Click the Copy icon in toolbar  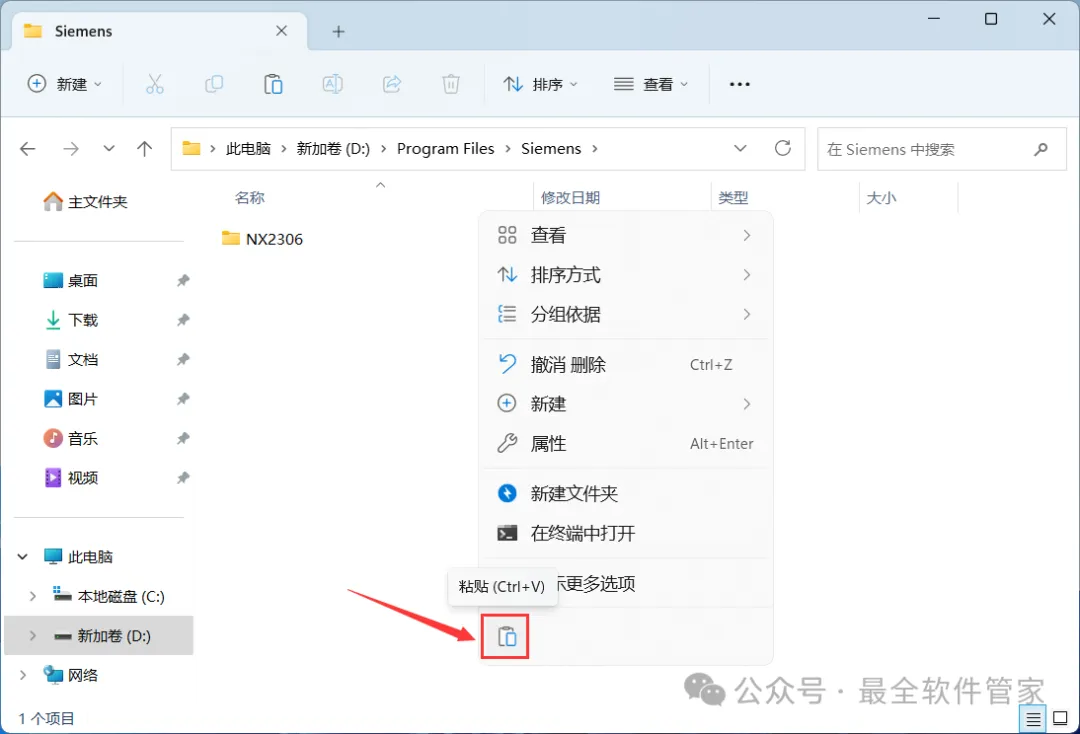pos(214,84)
